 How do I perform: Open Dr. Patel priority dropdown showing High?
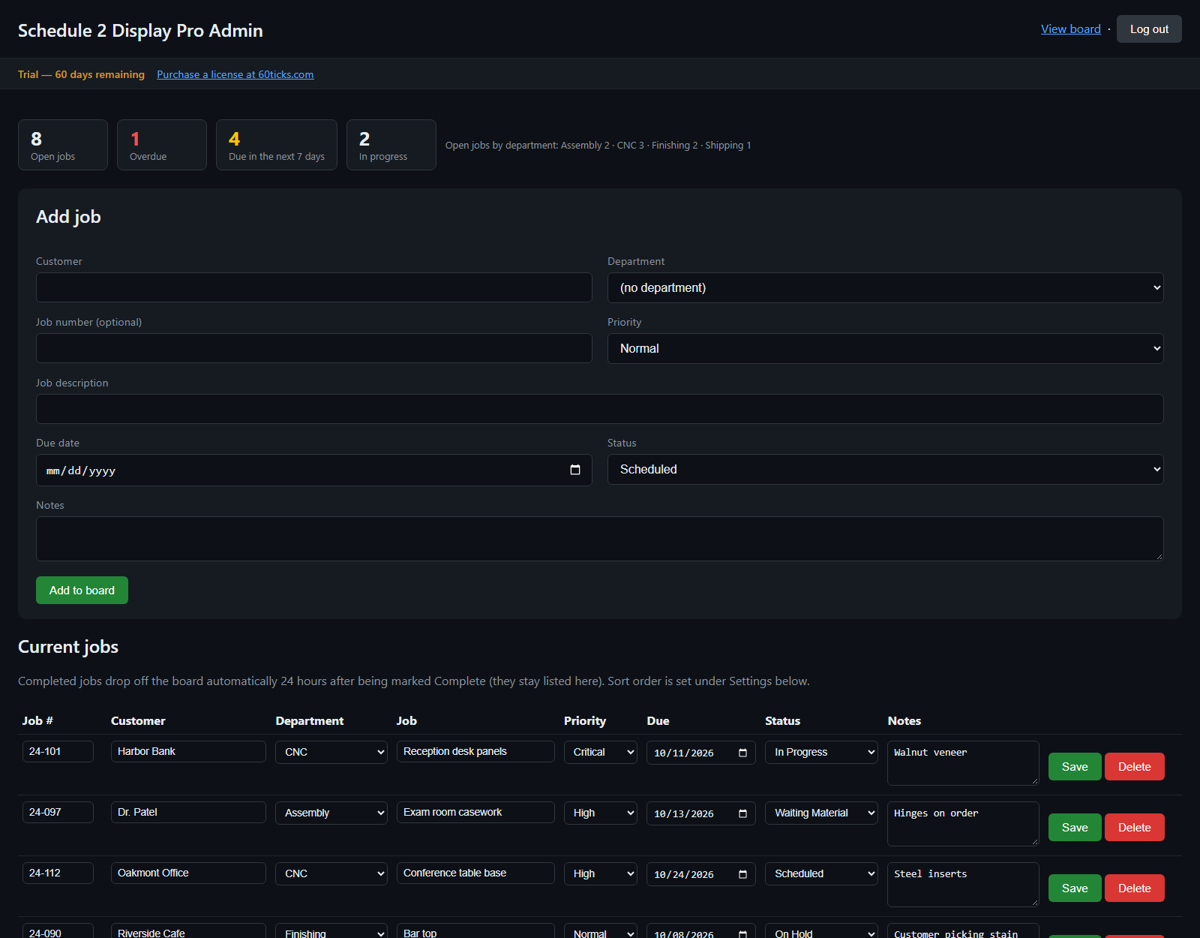pyautogui.click(x=600, y=813)
